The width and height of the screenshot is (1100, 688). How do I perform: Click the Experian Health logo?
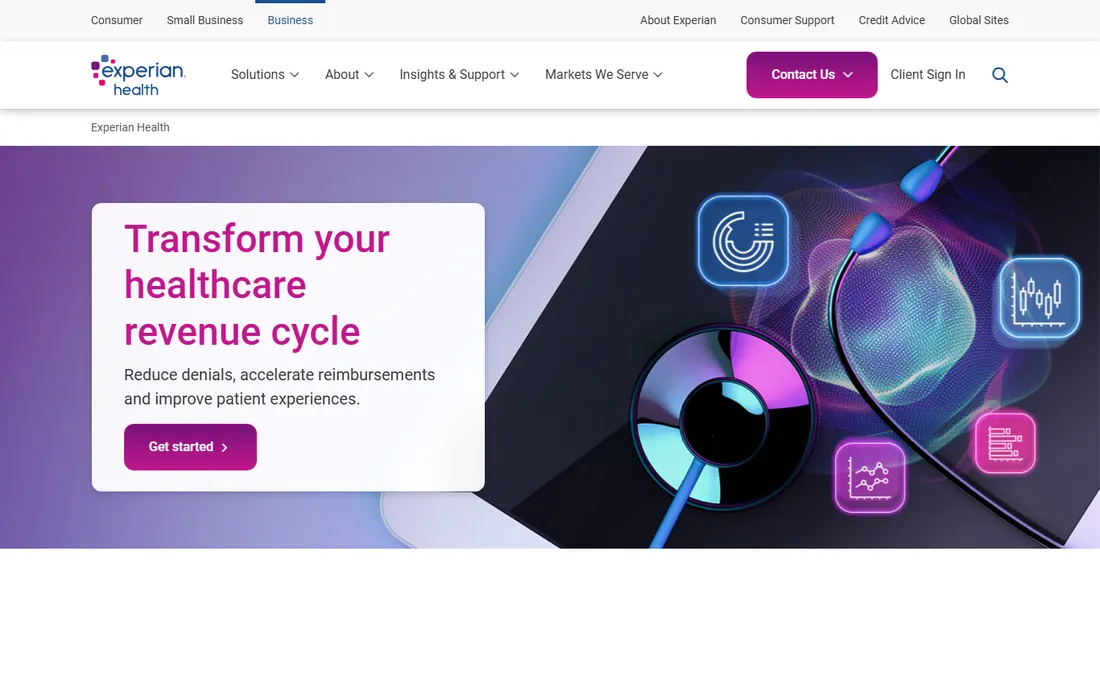click(x=138, y=75)
